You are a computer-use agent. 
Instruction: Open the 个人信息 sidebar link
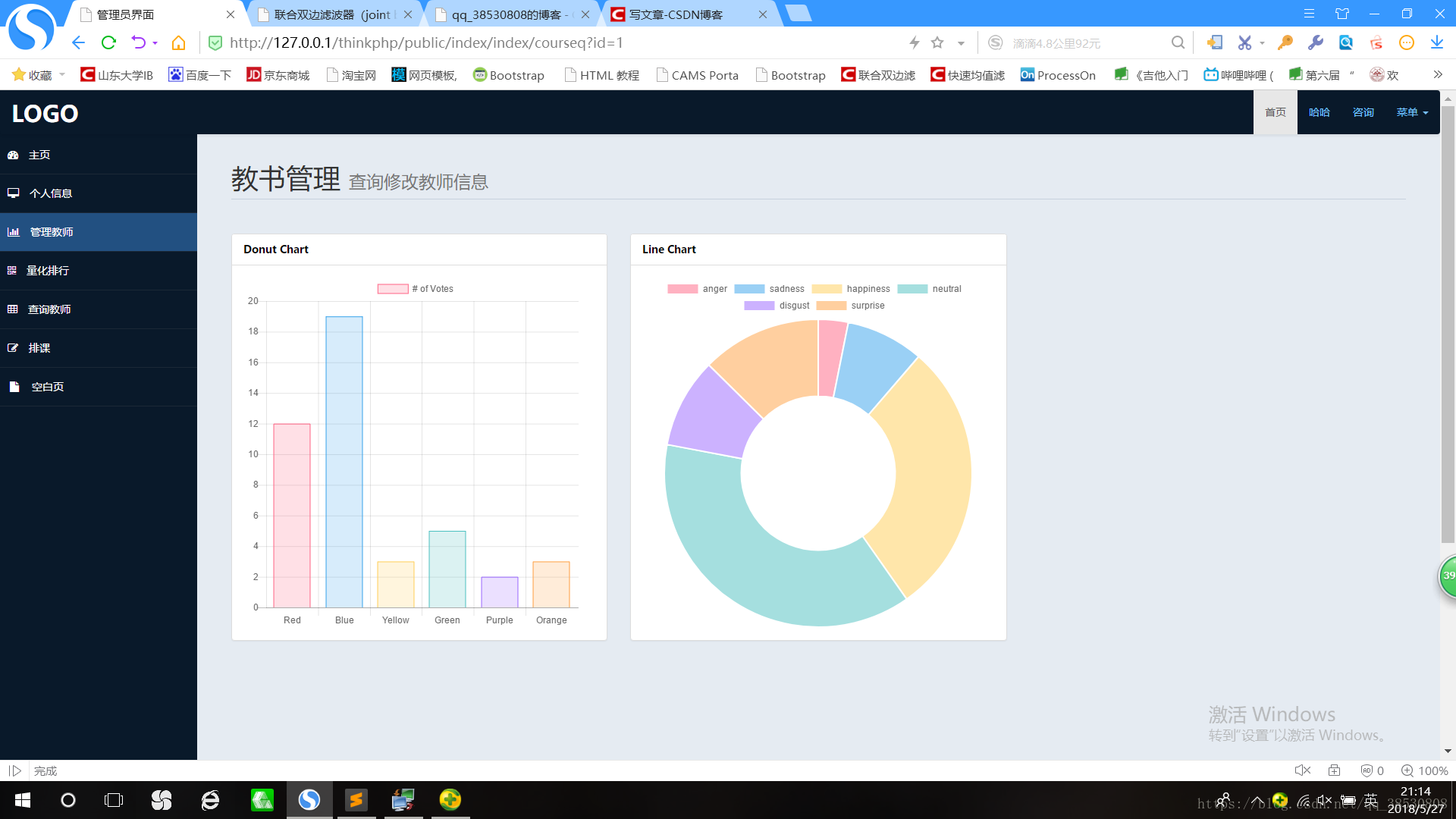50,193
